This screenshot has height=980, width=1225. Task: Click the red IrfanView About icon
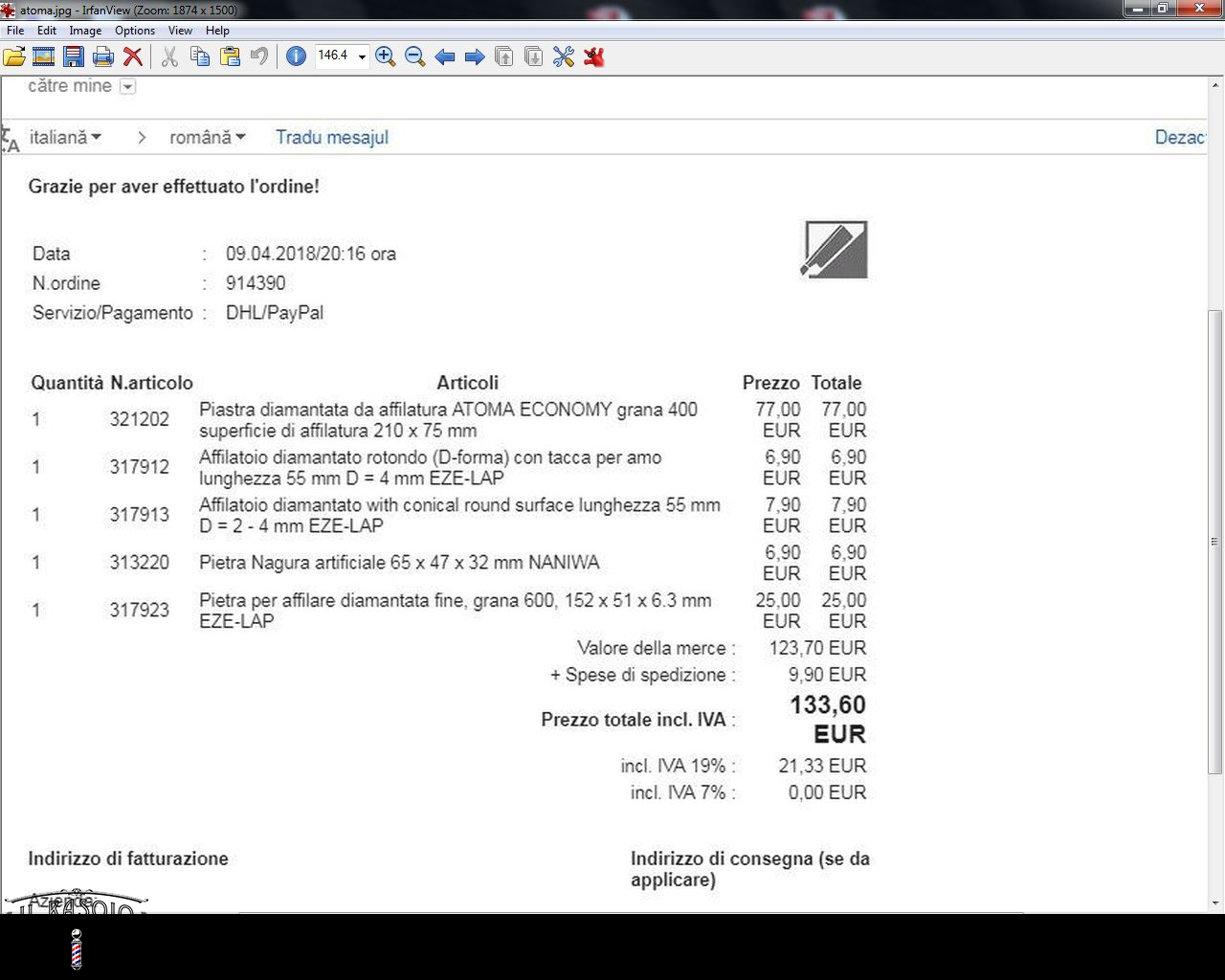point(594,56)
